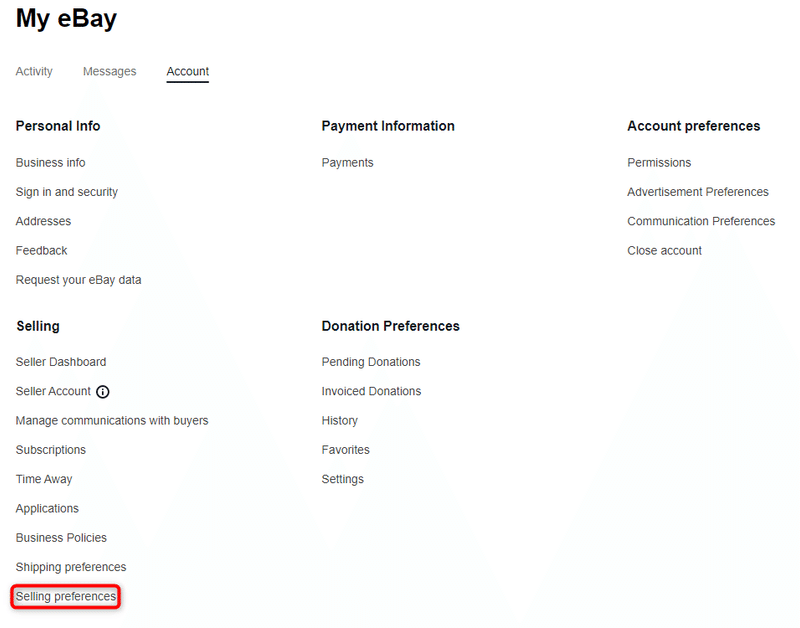Open the Seller Dashboard
Image resolution: width=800 pixels, height=628 pixels.
(61, 362)
